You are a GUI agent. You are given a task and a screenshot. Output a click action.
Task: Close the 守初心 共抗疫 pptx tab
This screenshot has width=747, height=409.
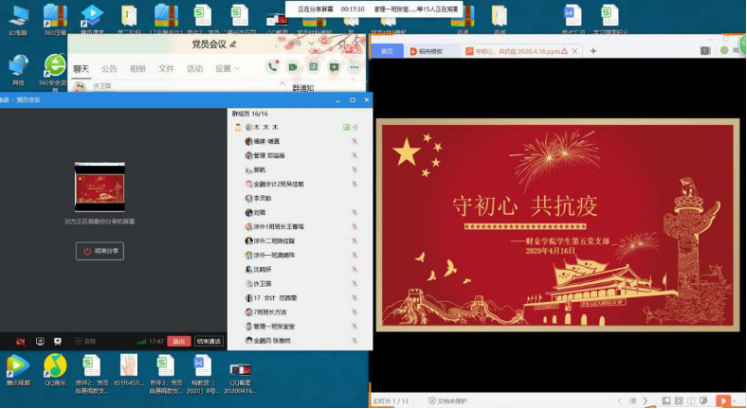(x=575, y=51)
